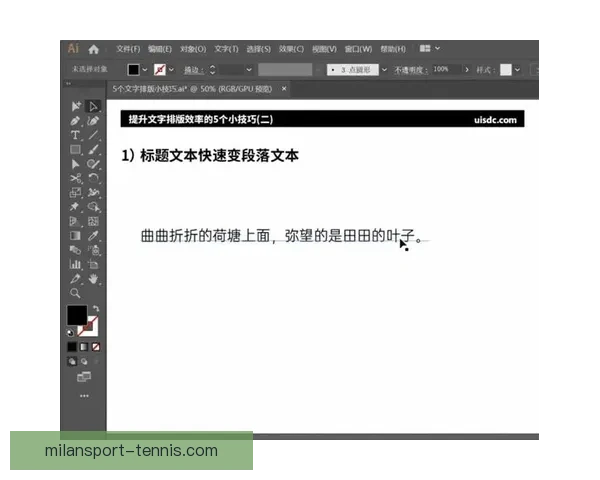
Task: Open the '3 点圆形' brush definition dropdown arrow
Action: click(x=384, y=70)
